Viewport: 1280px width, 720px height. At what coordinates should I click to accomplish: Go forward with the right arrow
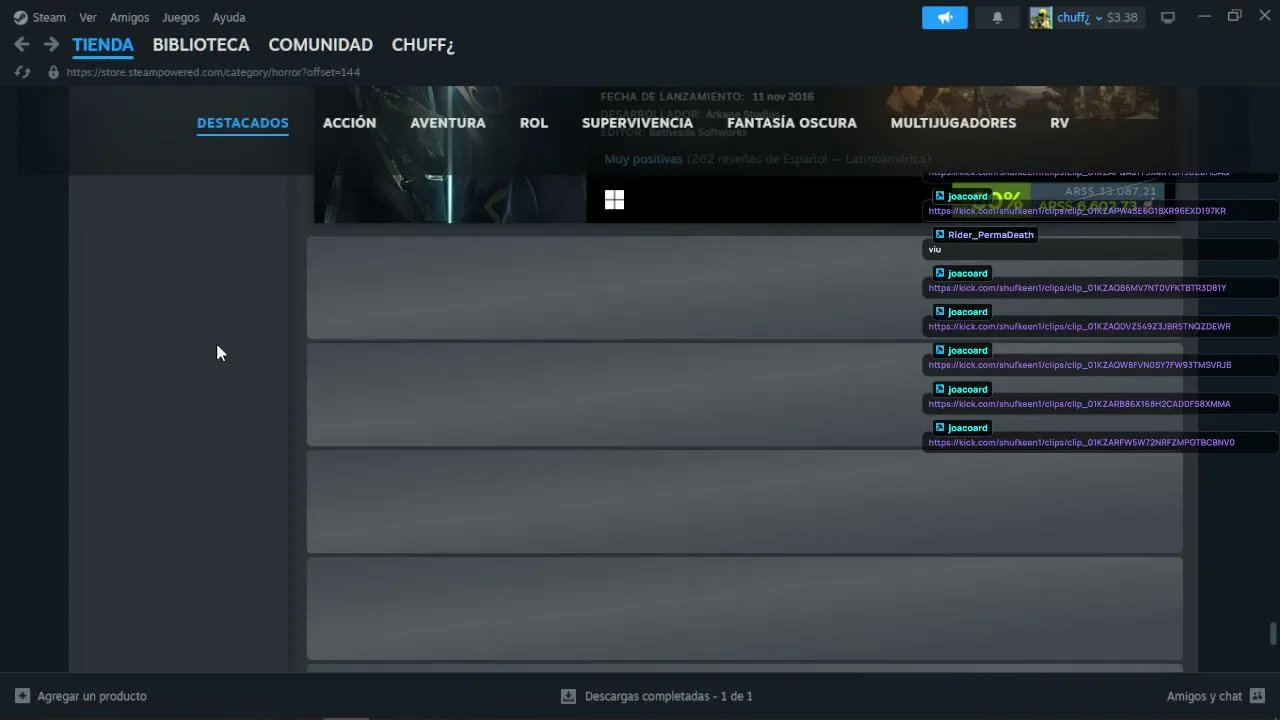[x=51, y=45]
